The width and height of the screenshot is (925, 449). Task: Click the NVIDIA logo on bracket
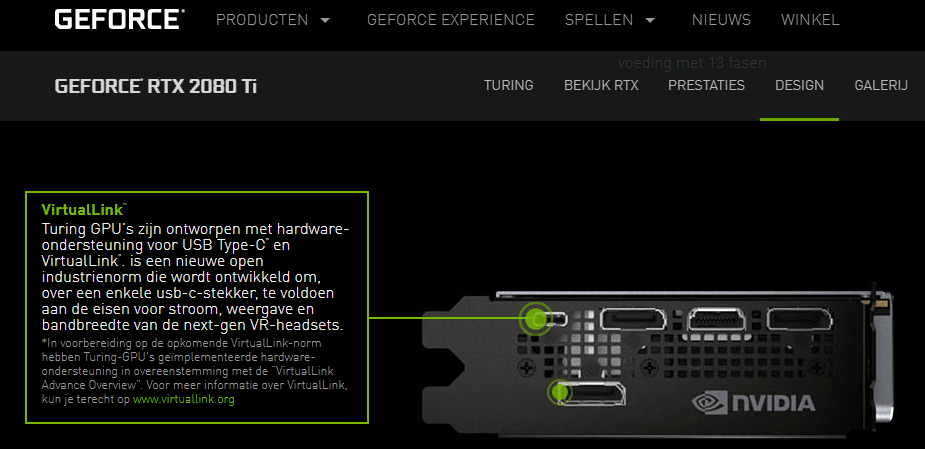coord(753,404)
